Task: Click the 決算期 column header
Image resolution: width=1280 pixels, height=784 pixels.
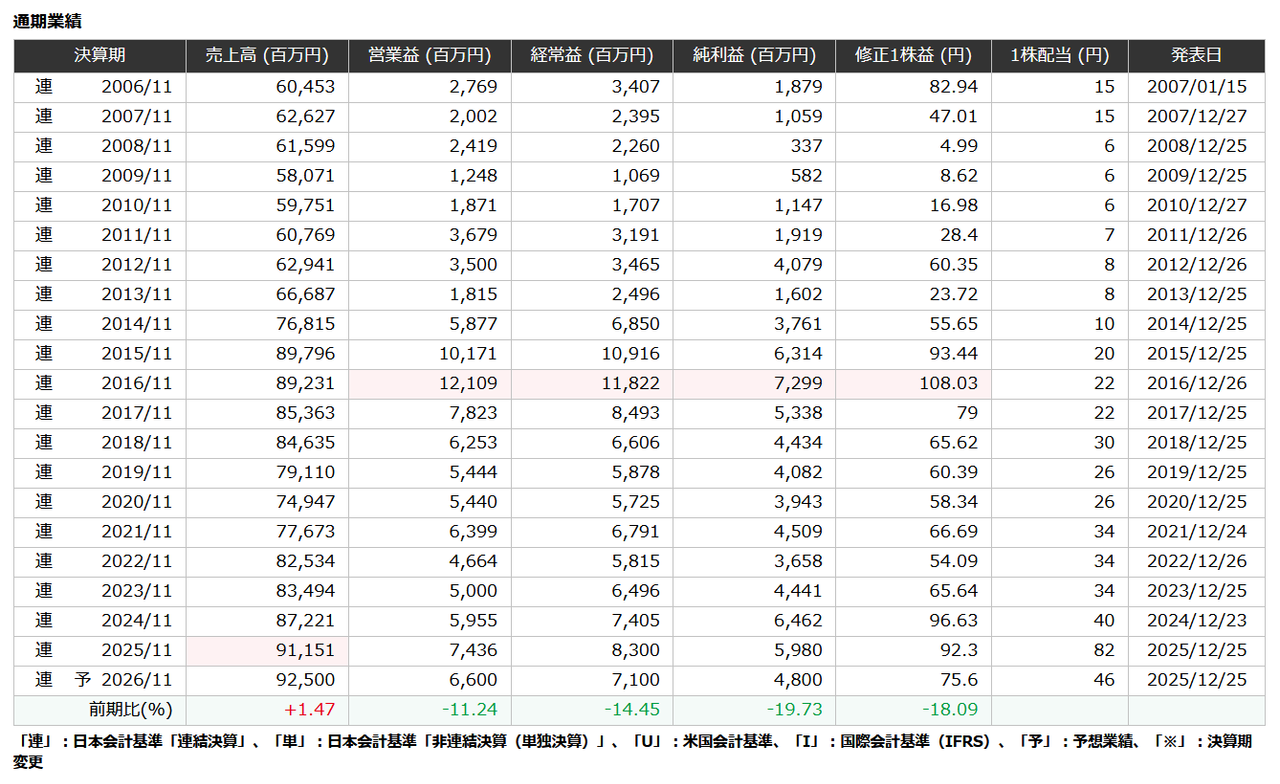Action: coord(99,56)
